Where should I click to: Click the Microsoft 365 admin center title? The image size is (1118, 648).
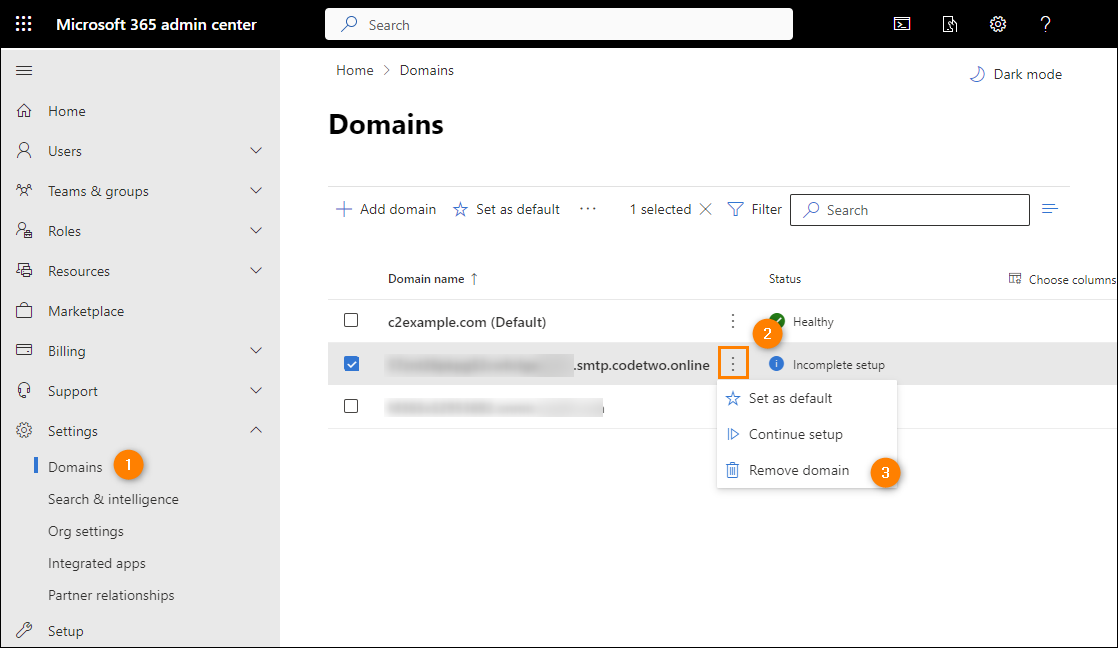click(156, 24)
